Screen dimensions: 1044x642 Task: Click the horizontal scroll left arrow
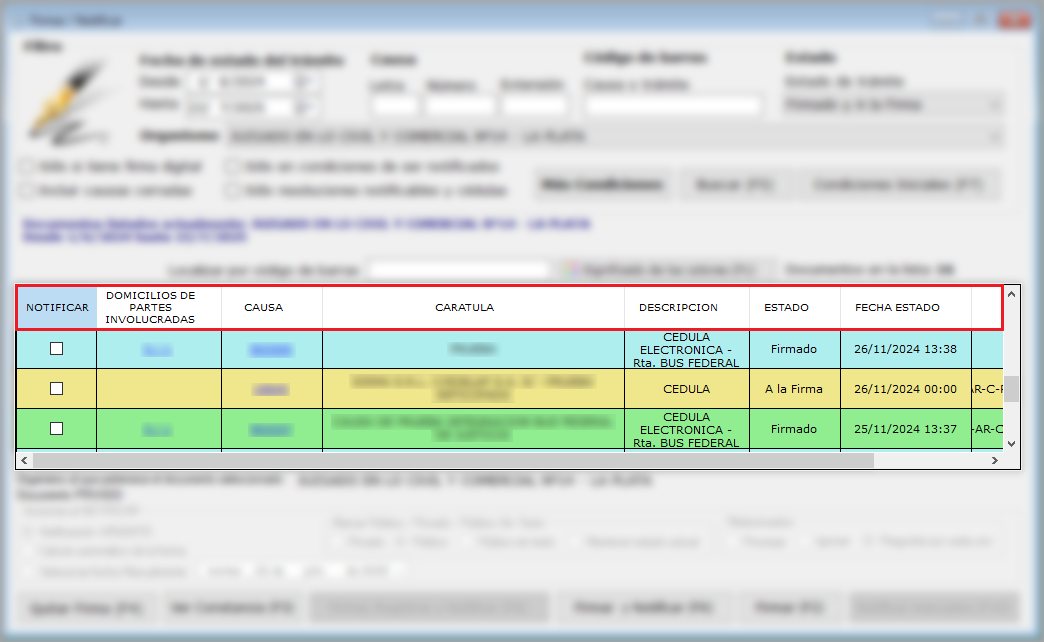click(x=24, y=460)
